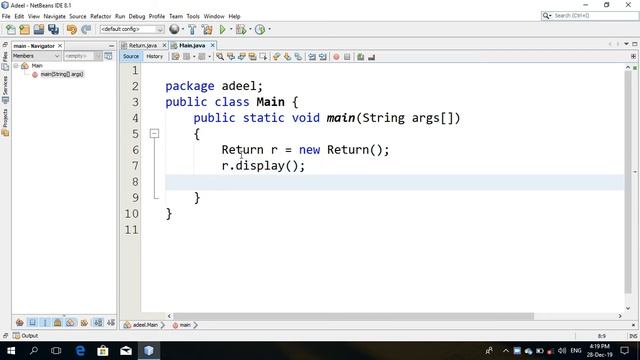Click the Uncomment editor toolbar icon

tap(371, 57)
